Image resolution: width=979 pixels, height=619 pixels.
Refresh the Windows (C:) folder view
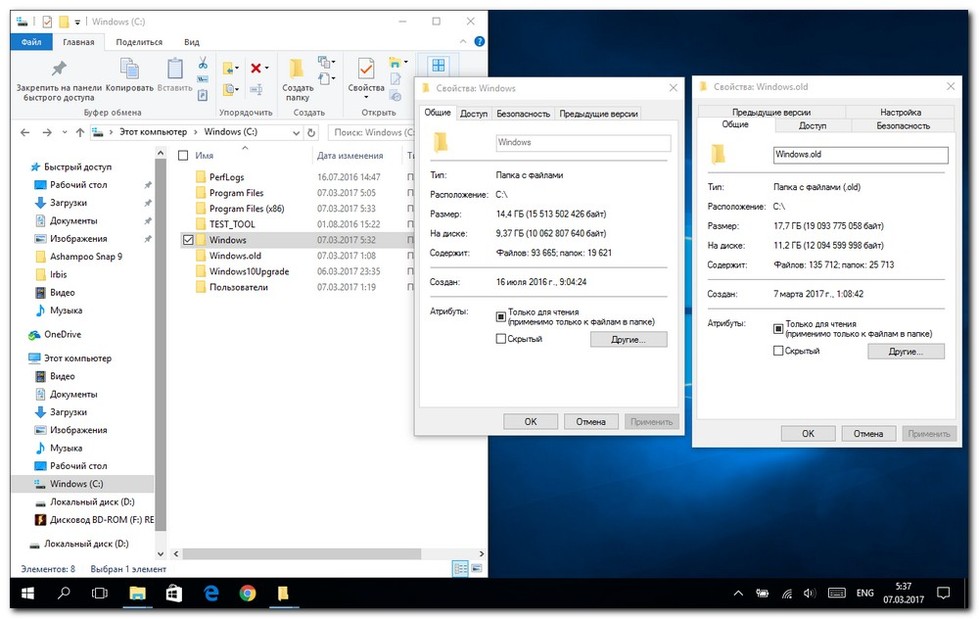(x=311, y=132)
